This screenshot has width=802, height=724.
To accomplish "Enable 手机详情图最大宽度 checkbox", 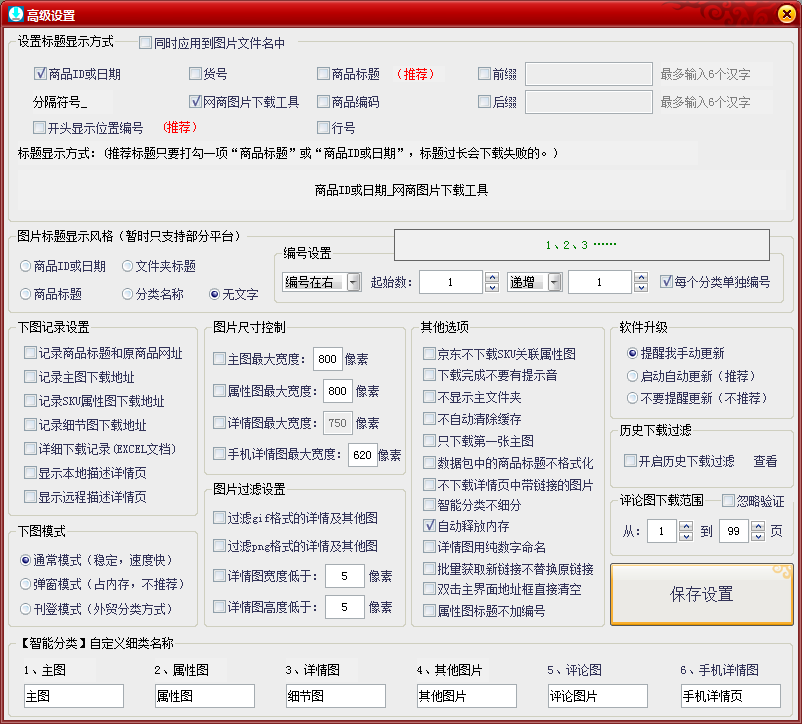I will tap(219, 454).
